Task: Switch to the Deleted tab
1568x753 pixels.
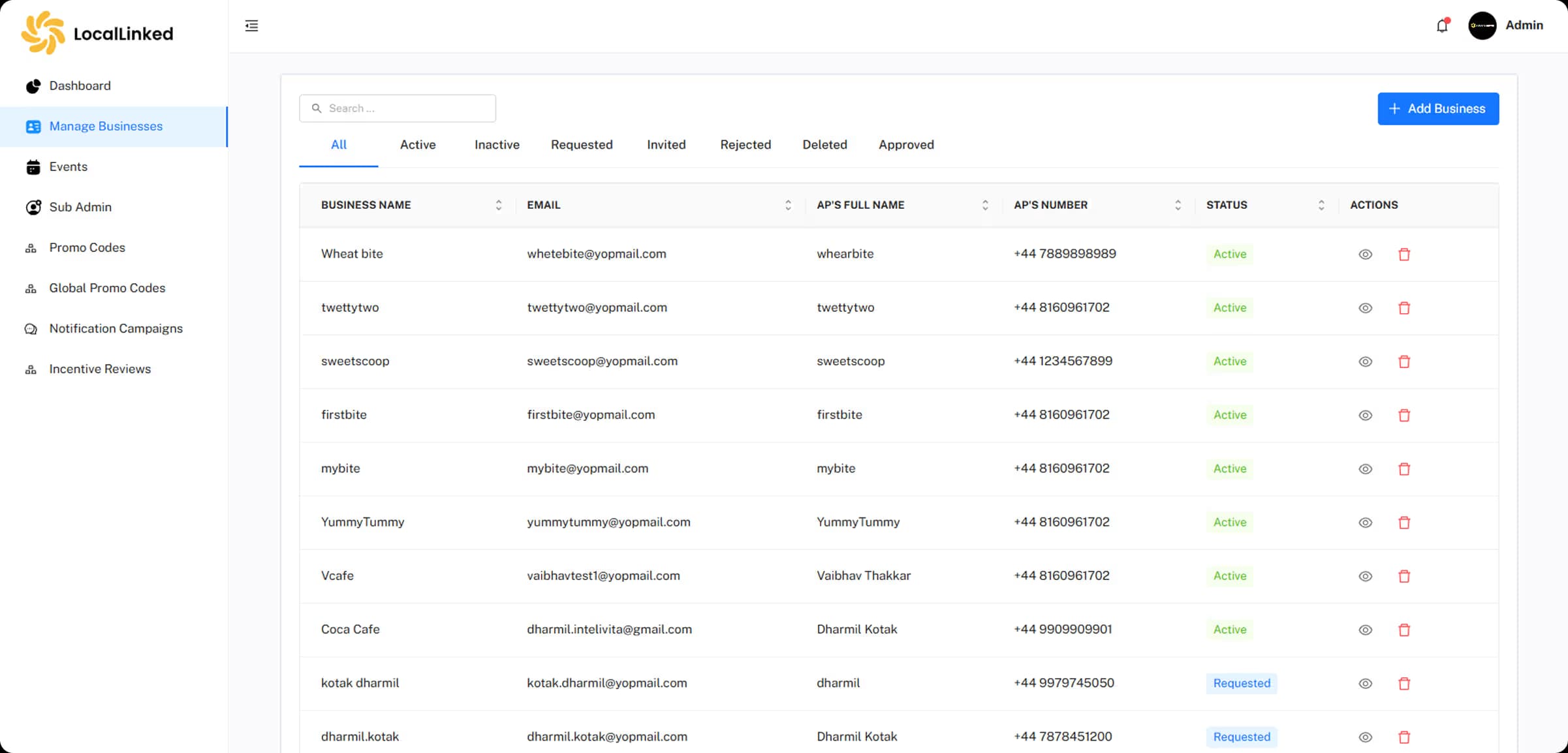Action: tap(824, 145)
